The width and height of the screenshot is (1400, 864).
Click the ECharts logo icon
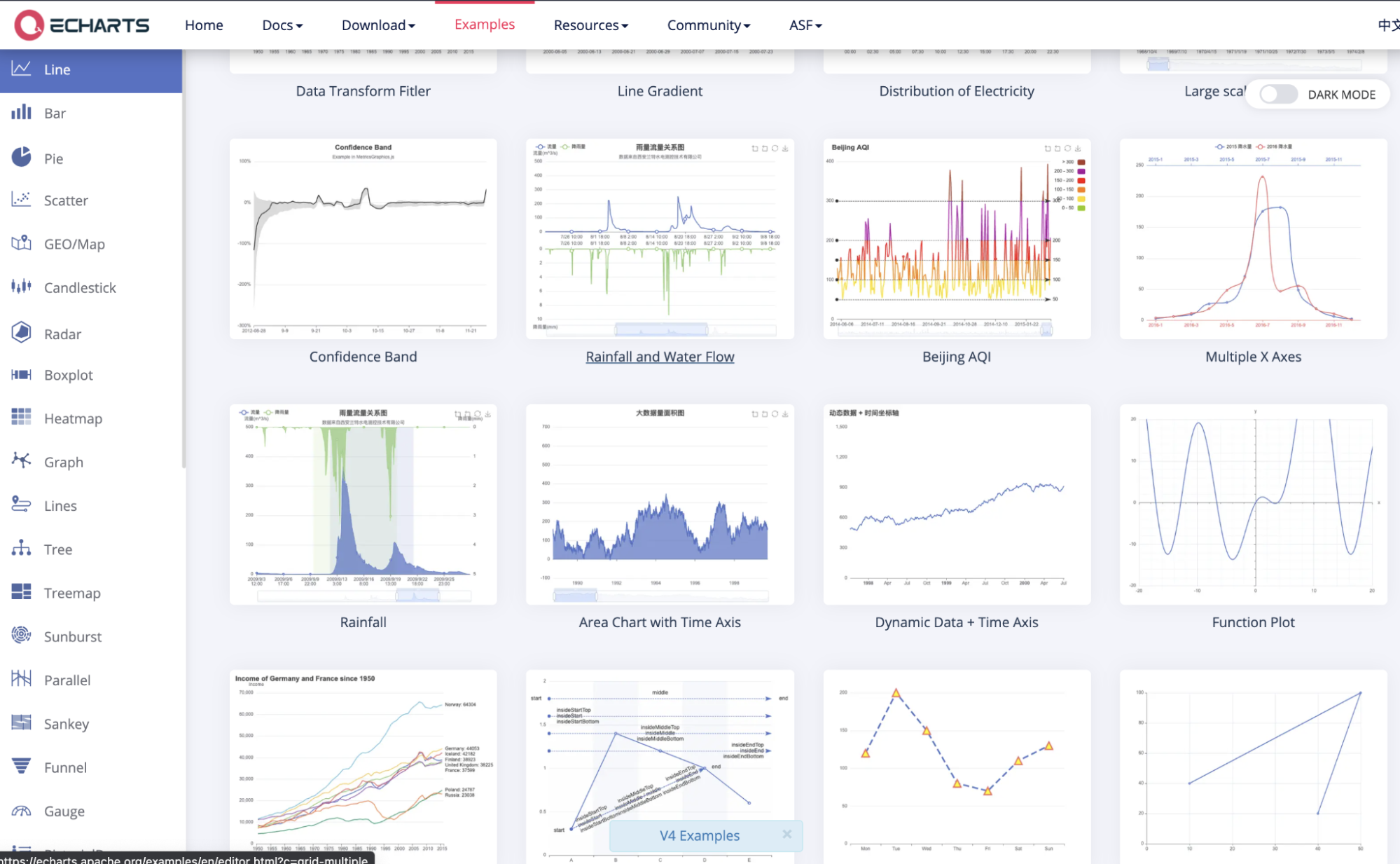[x=29, y=25]
